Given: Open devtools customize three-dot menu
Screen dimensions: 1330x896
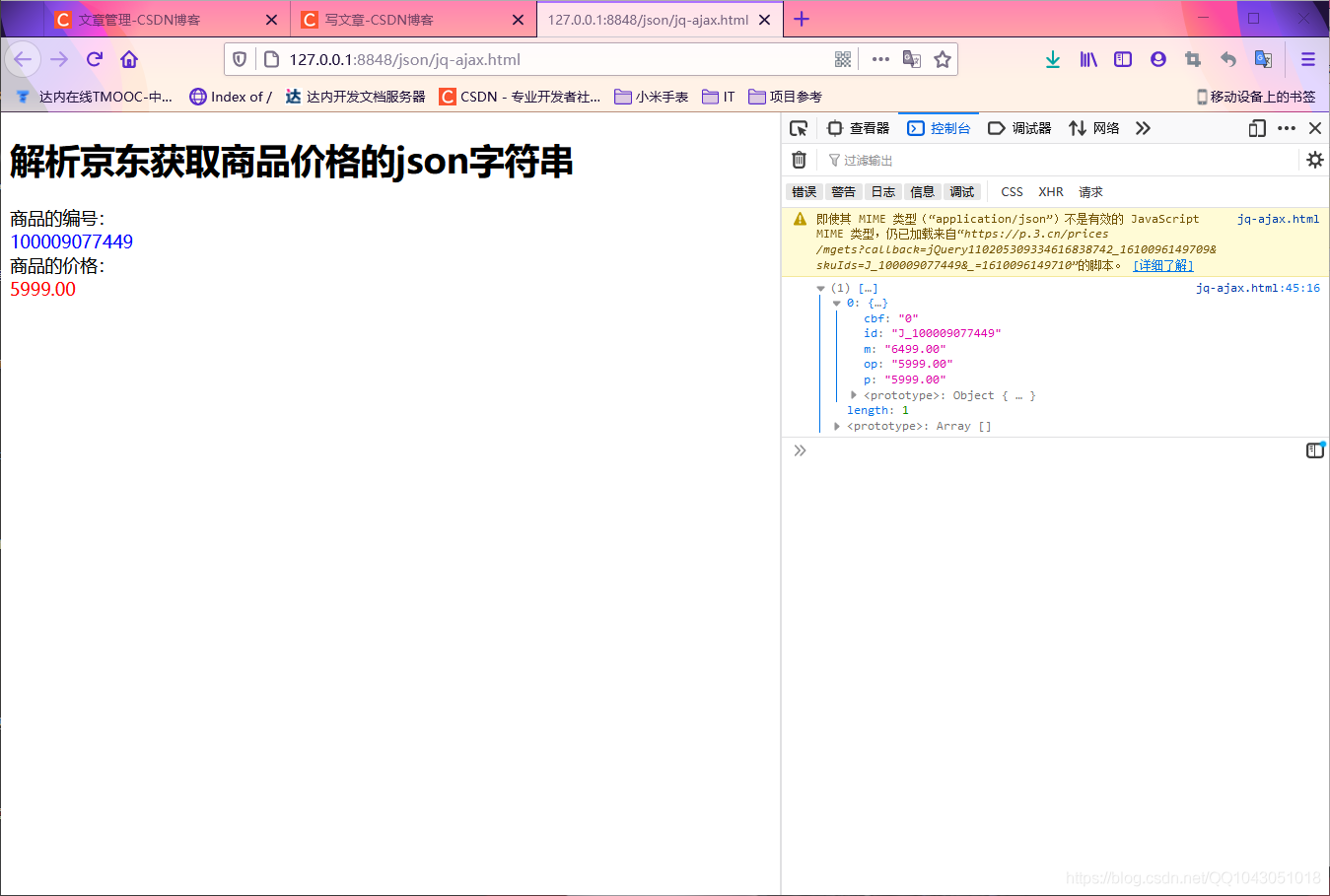Looking at the screenshot, I should click(x=1287, y=128).
